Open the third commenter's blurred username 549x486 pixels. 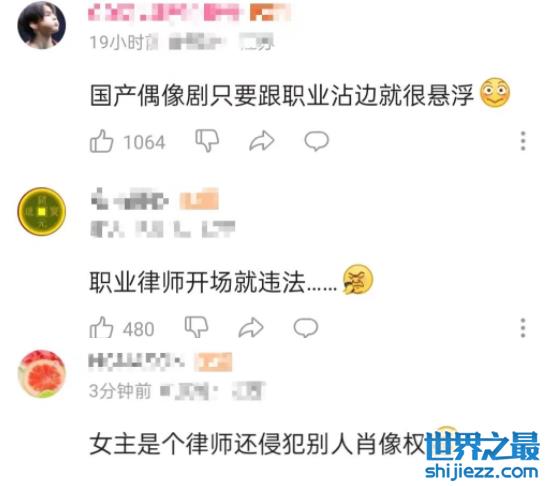[137, 361]
